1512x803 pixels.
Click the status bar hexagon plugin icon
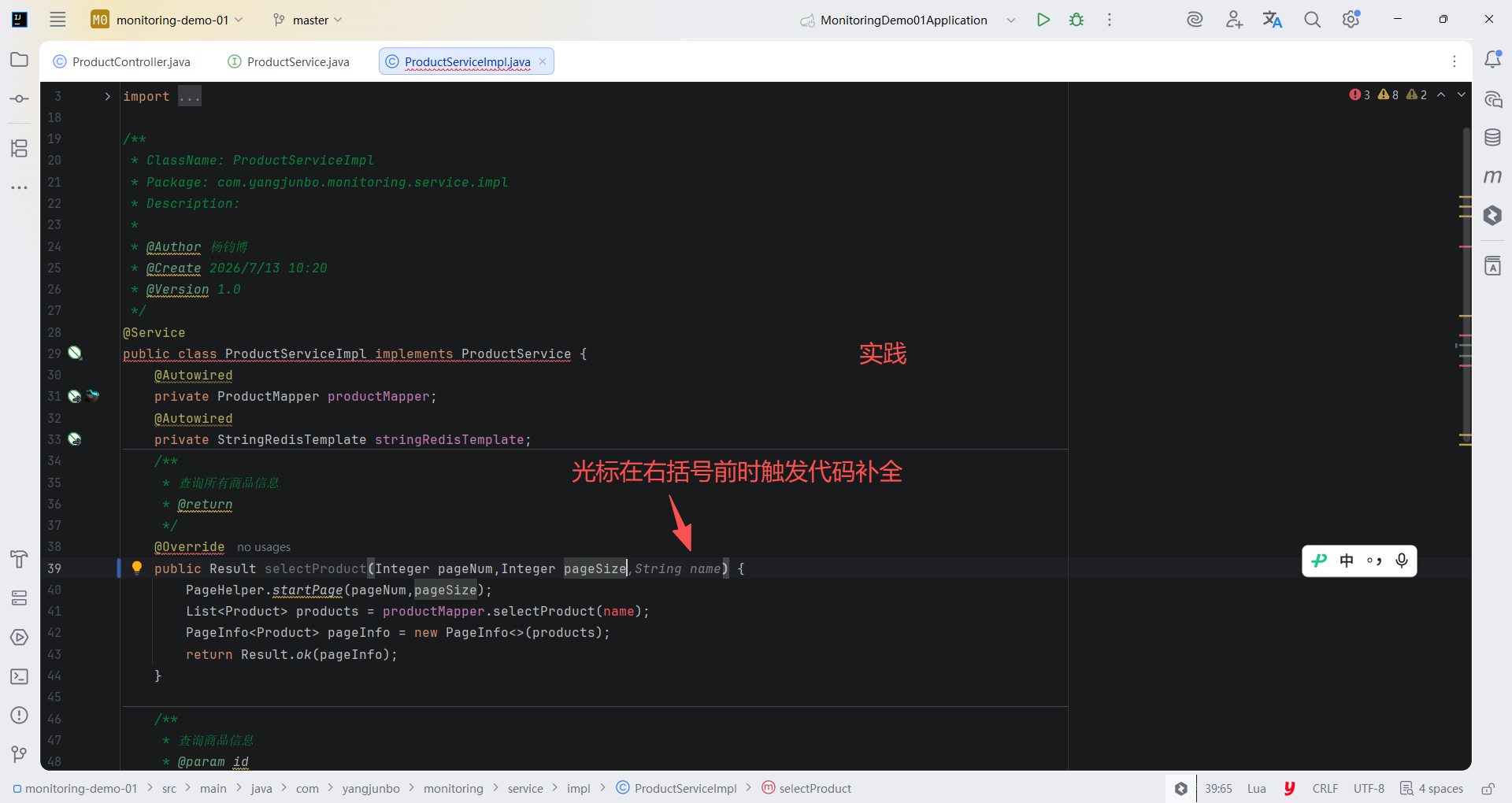(1181, 788)
